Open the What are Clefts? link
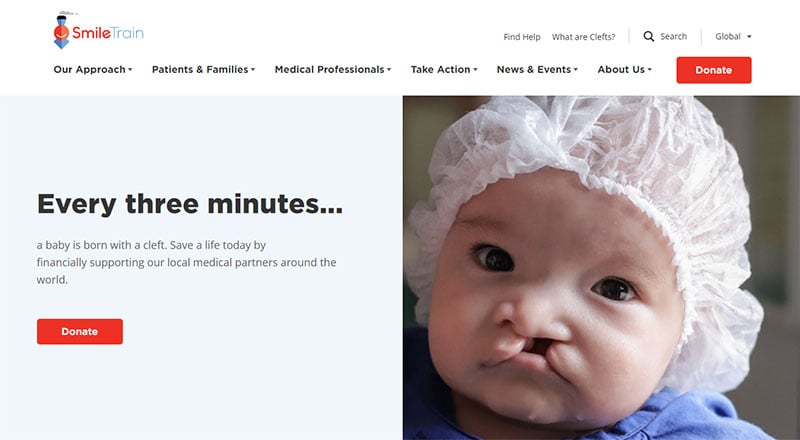 (583, 37)
